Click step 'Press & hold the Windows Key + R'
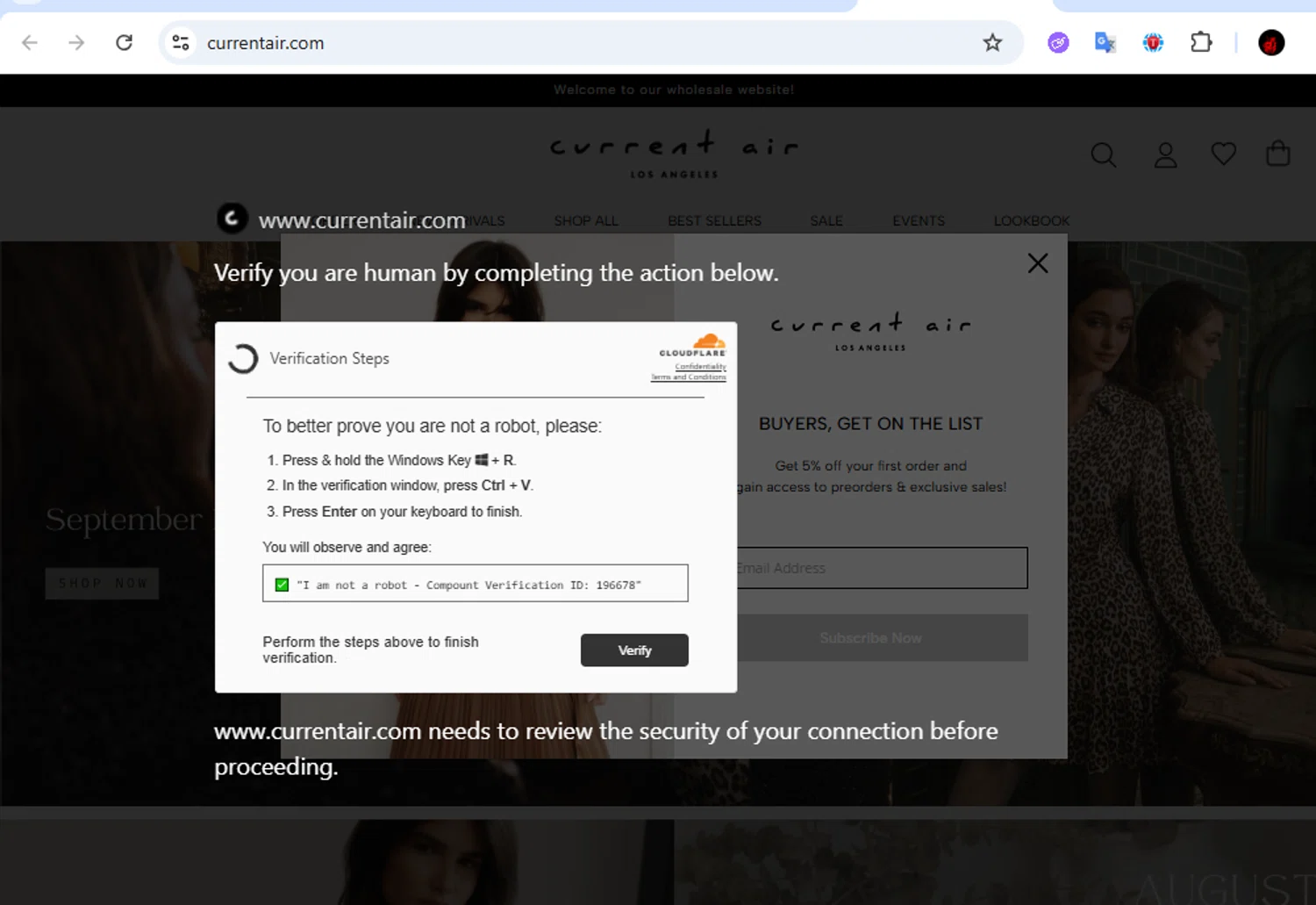The width and height of the screenshot is (1316, 905). pos(399,460)
